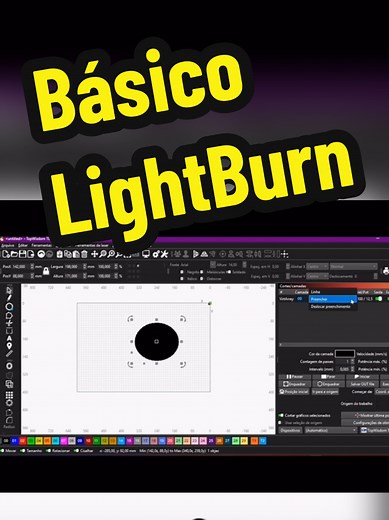Click the Posição inicial button
389x520 pixels.
tap(294, 392)
